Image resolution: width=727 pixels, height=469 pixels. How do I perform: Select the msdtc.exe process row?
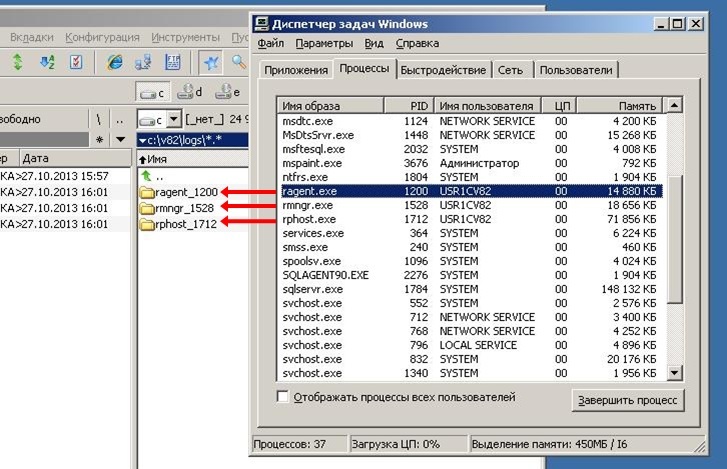coord(472,121)
